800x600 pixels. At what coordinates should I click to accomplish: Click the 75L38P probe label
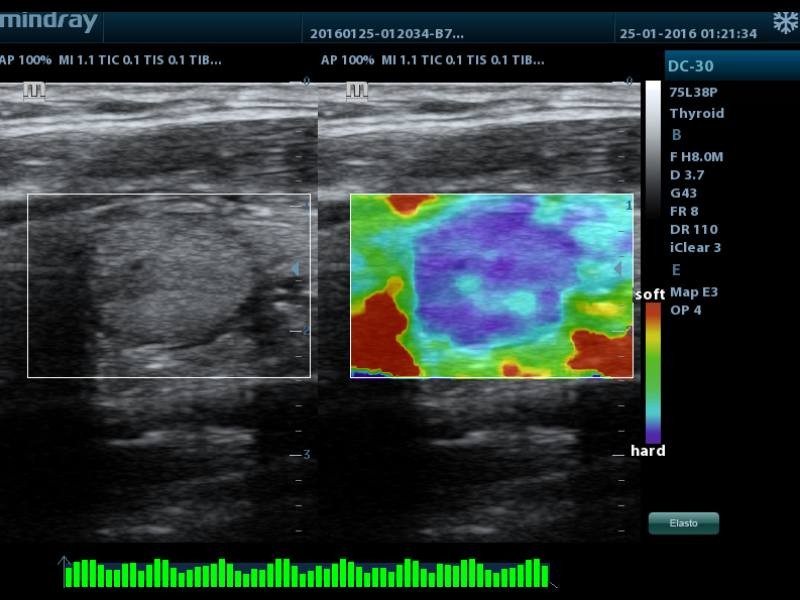click(693, 93)
